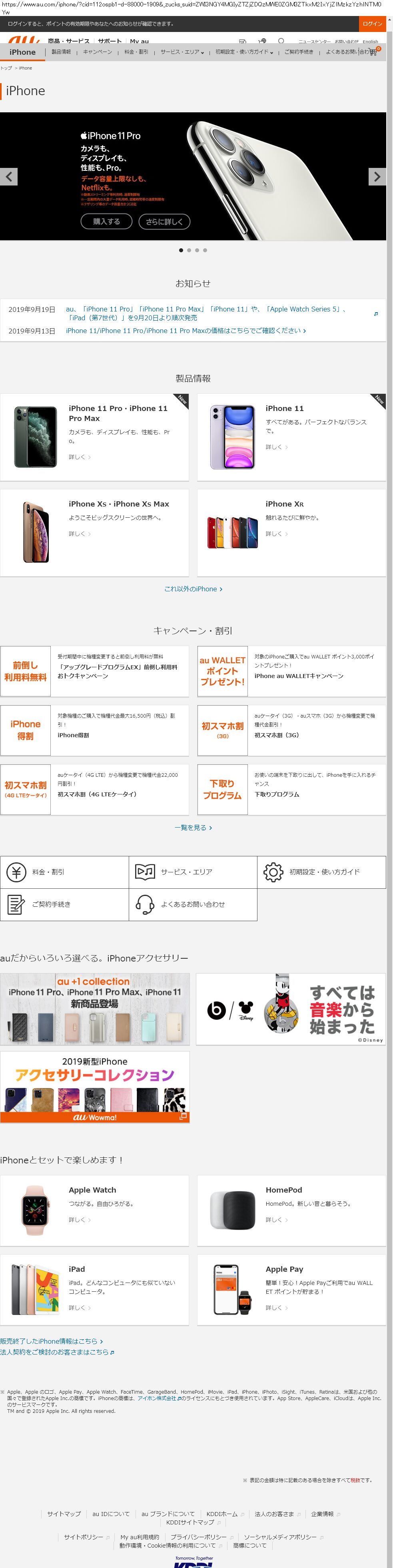Select the third carousel indicator dot
Screen dimensions: 393x1568
[197, 250]
